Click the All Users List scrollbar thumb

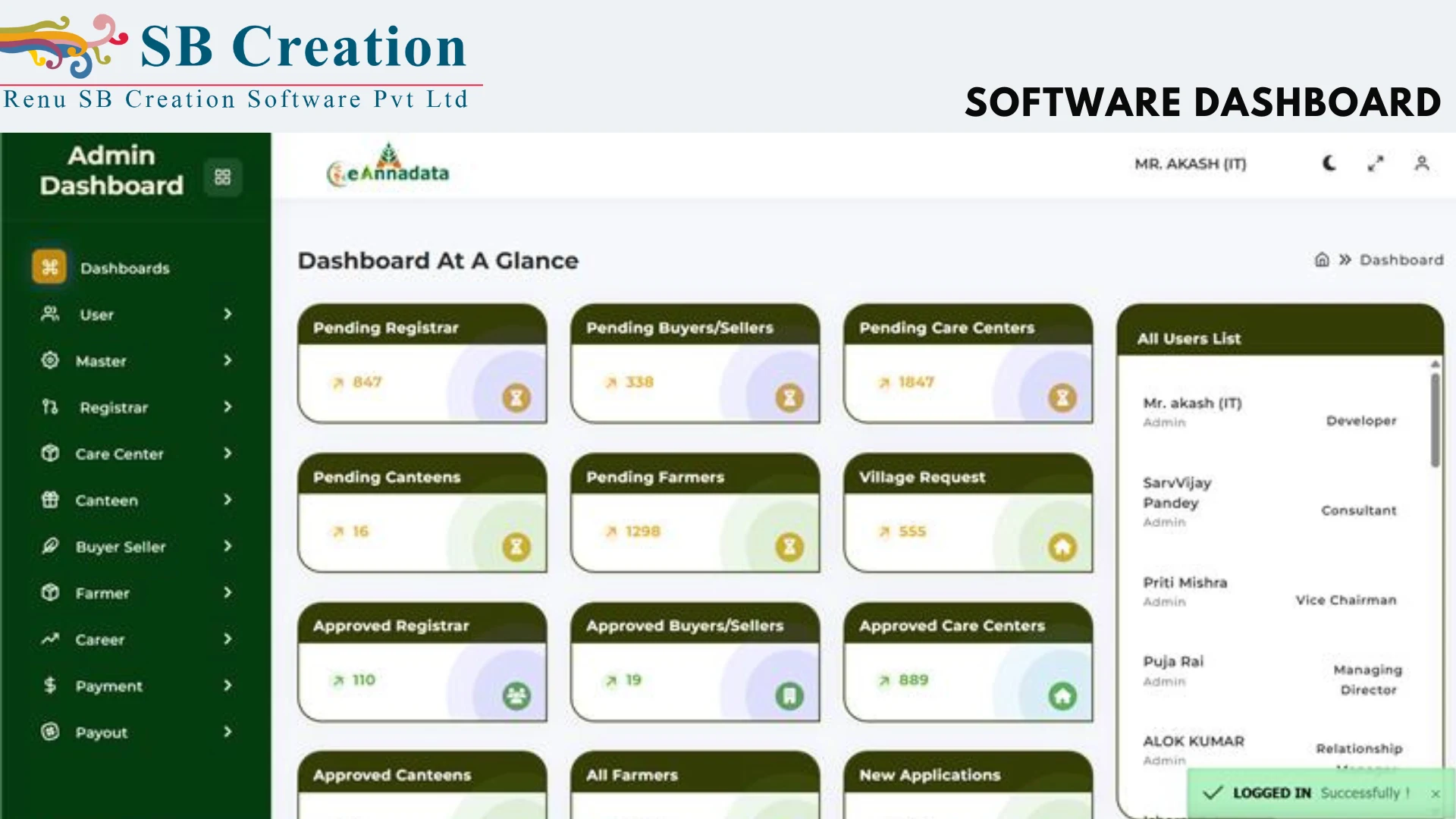point(1435,419)
